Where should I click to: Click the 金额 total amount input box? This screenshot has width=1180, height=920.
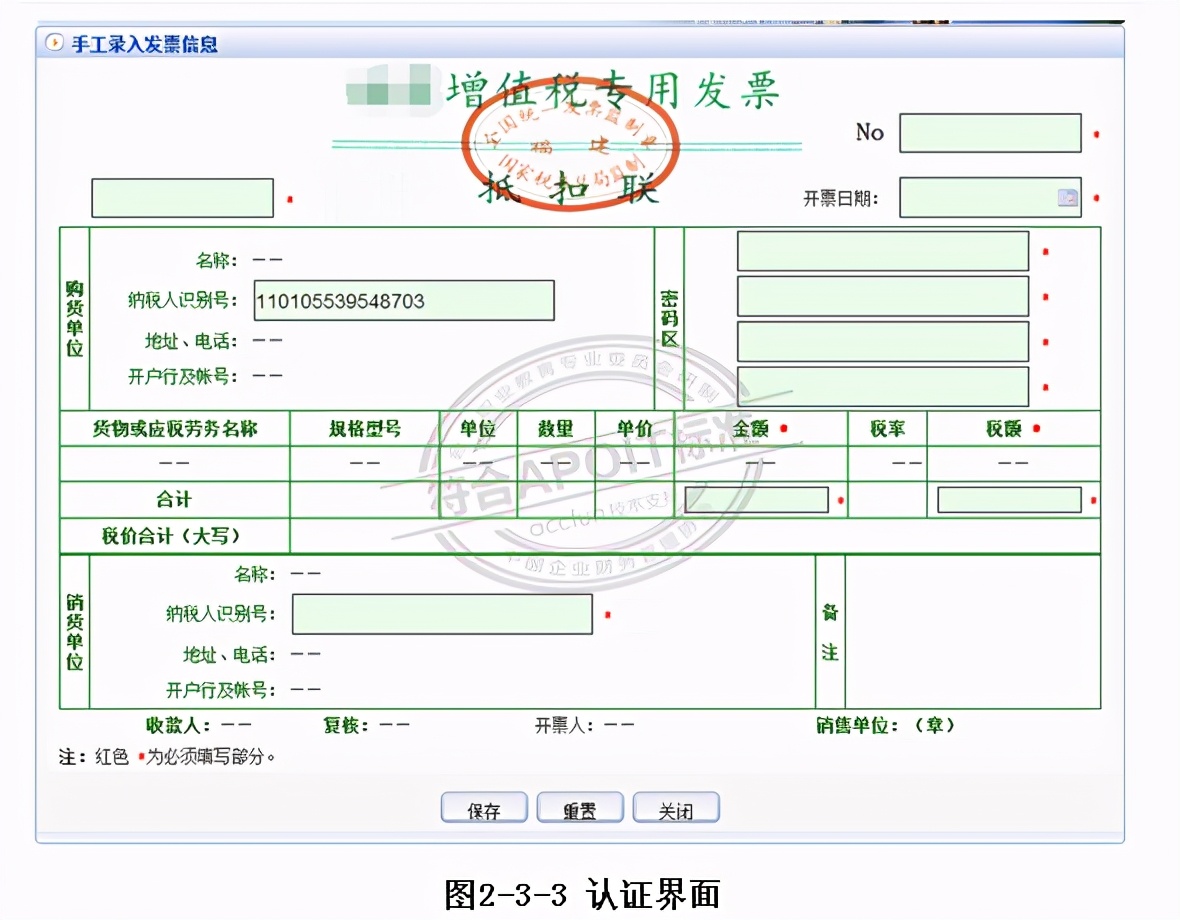tap(757, 498)
